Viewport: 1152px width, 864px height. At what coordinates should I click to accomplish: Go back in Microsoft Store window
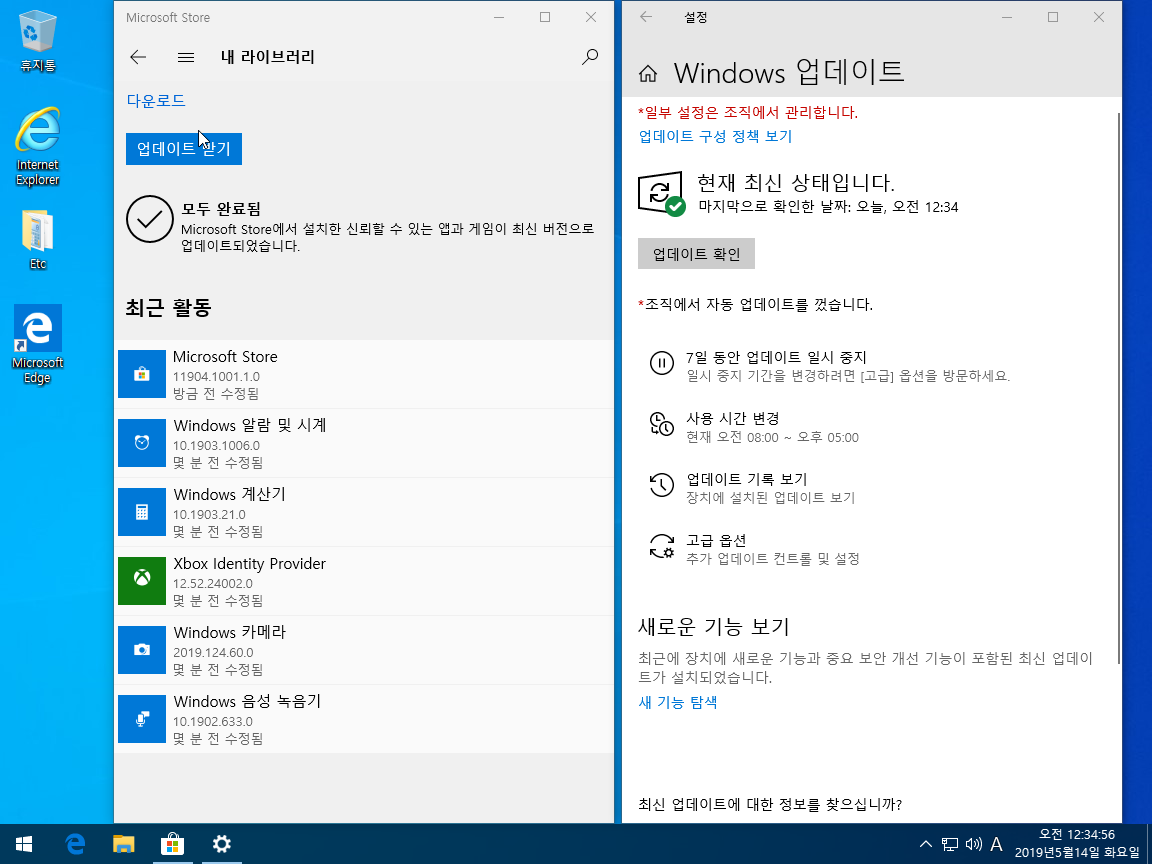pos(138,57)
